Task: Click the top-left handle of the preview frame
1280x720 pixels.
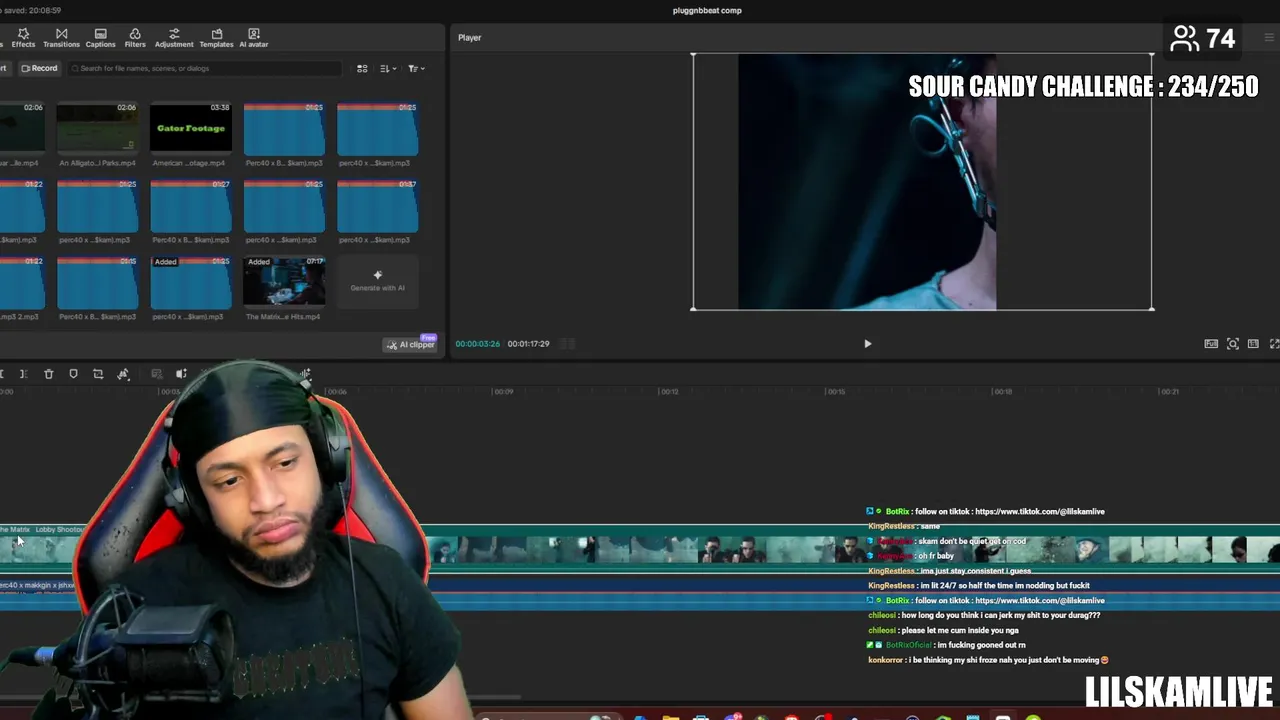Action: pos(693,55)
